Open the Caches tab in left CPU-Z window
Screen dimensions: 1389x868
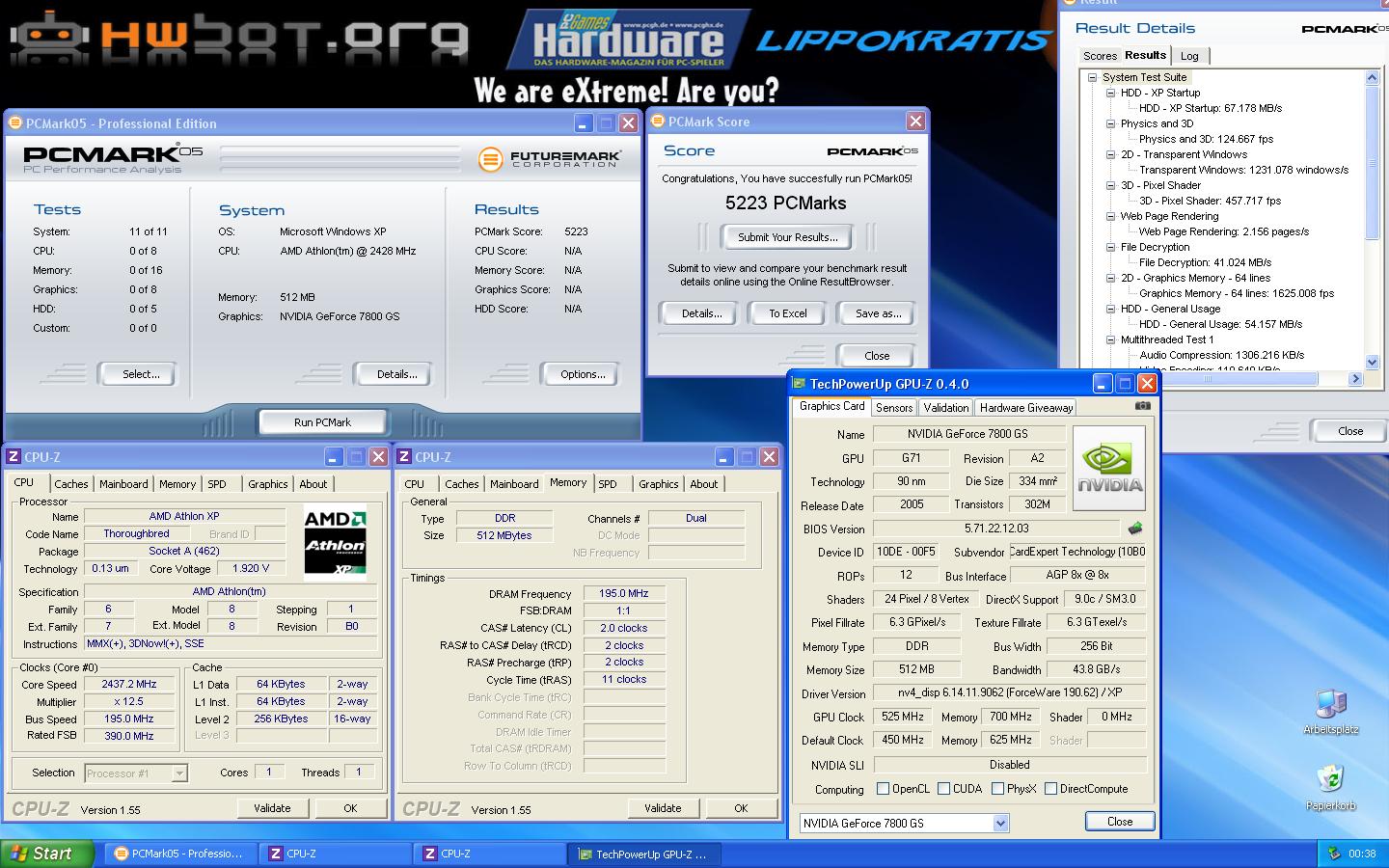(71, 484)
